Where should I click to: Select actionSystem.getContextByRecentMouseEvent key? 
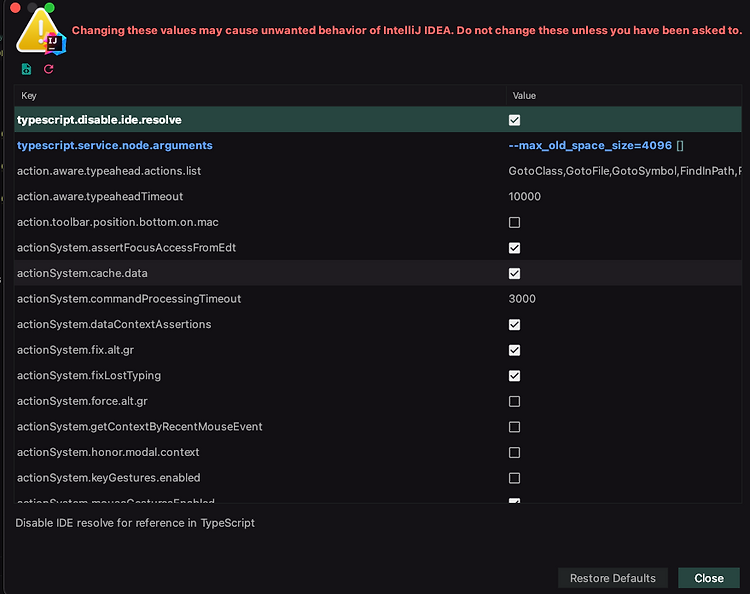pos(140,427)
